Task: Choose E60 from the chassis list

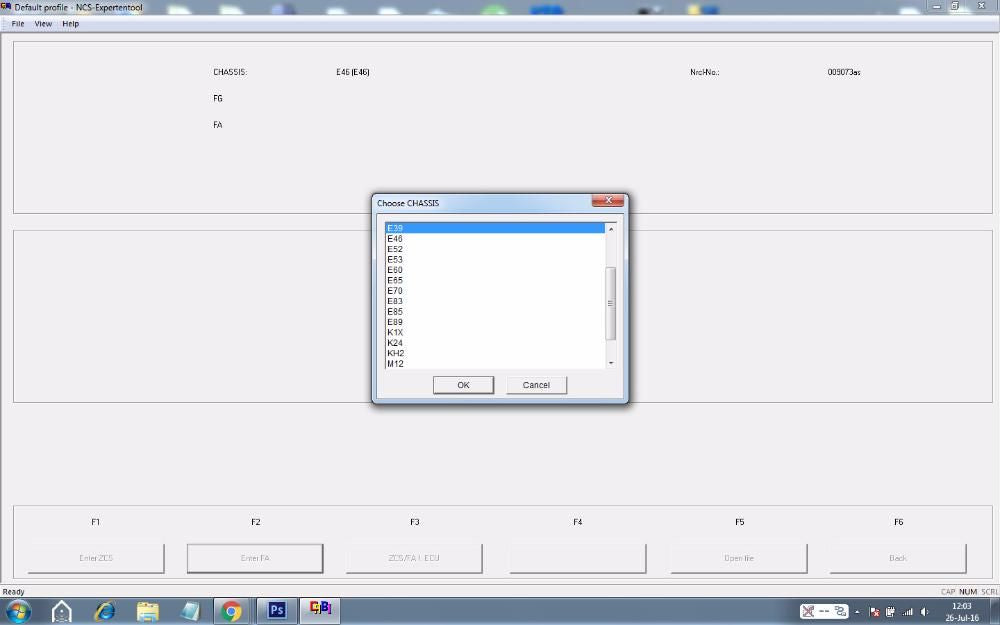Action: [395, 270]
